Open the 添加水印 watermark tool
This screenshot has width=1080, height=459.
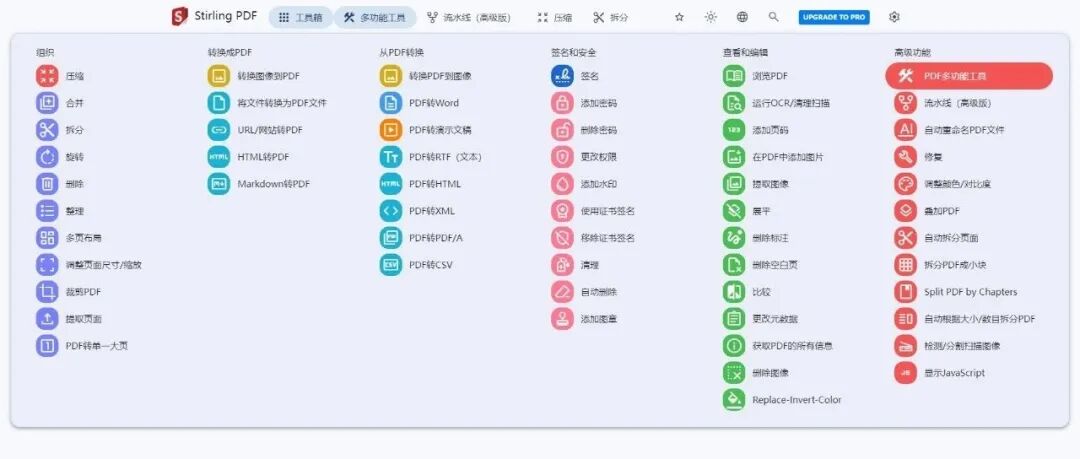click(584, 184)
